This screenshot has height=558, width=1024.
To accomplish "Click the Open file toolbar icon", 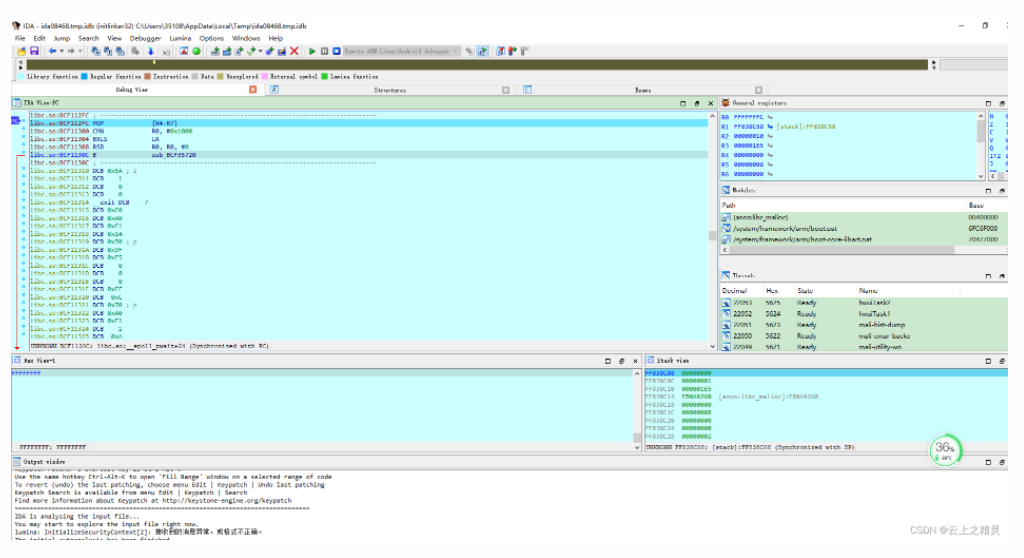I will point(22,51).
